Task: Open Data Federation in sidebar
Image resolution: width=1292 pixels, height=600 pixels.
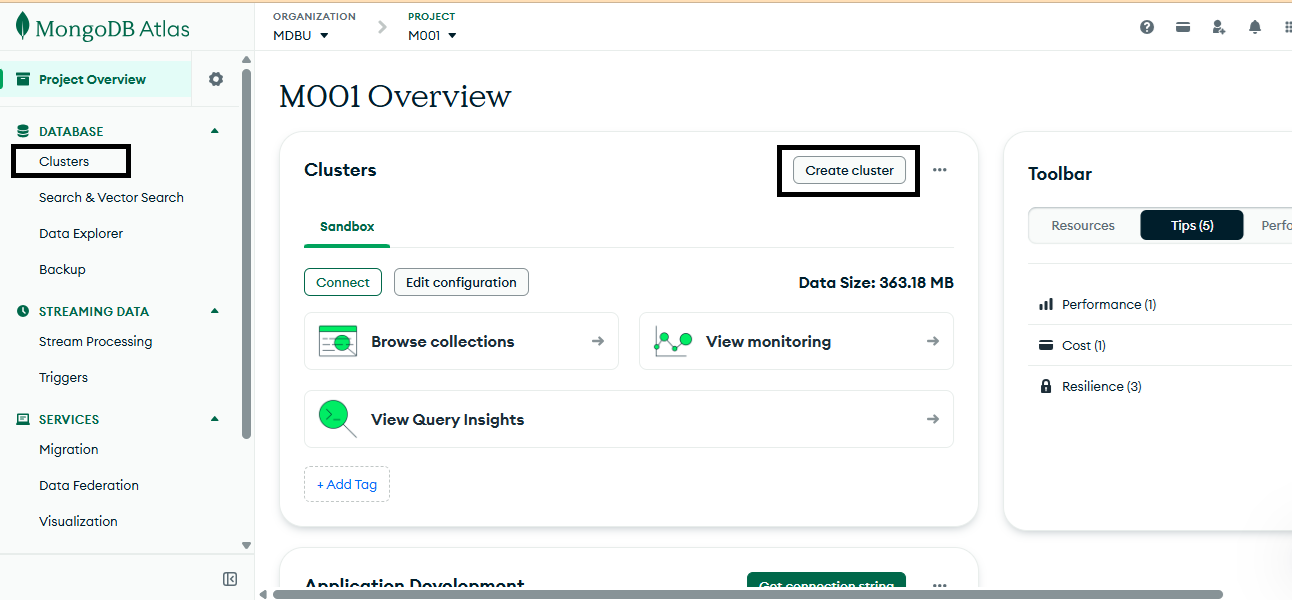Action: click(x=89, y=485)
